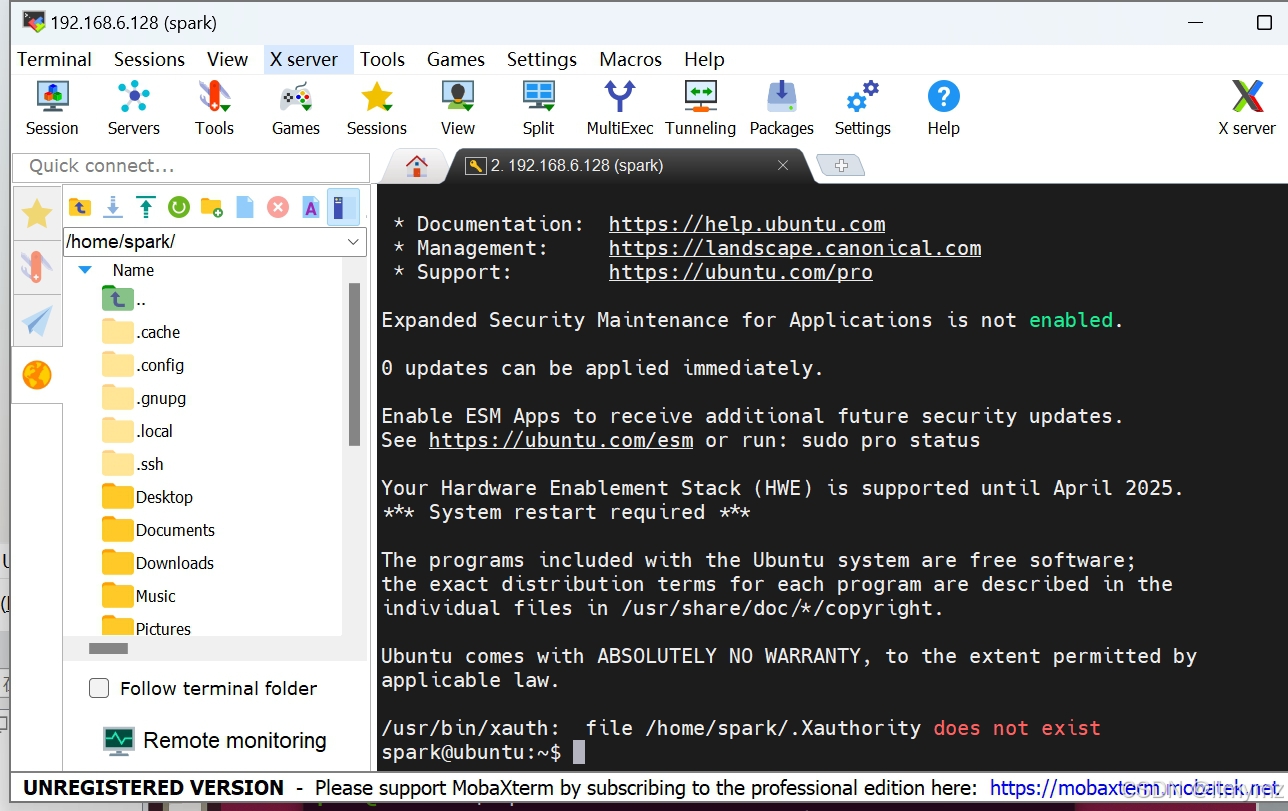Image resolution: width=1288 pixels, height=811 pixels.
Task: Click the Name column sort arrow
Action: coord(85,270)
